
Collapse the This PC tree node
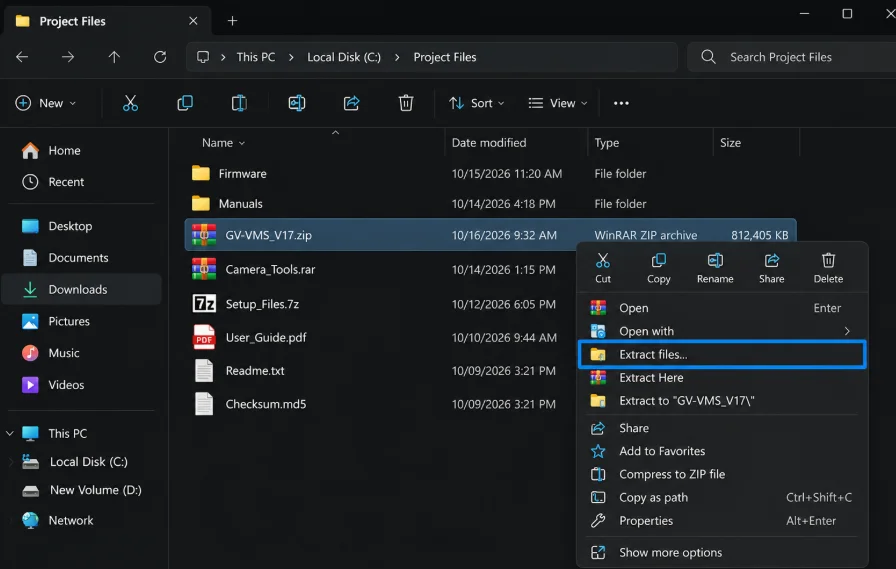pyautogui.click(x=10, y=434)
